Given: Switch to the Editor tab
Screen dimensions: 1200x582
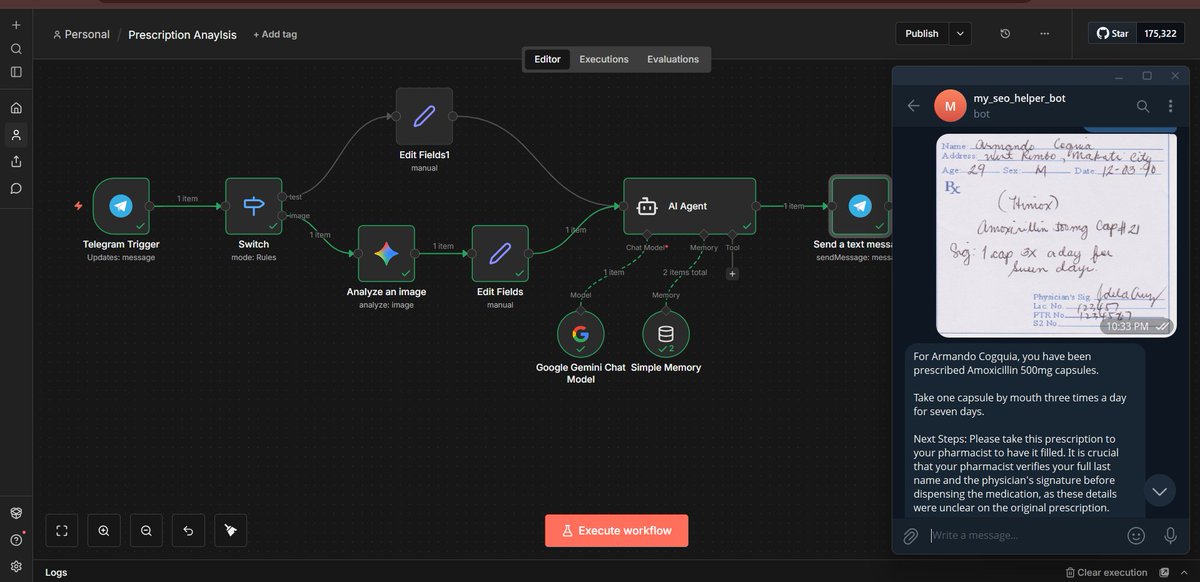Looking at the screenshot, I should [x=547, y=59].
